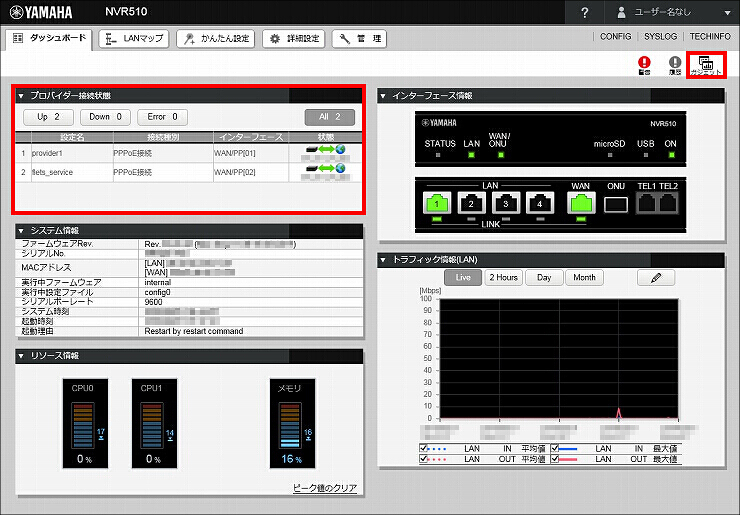Click the CPU0 usage gauge
The width and height of the screenshot is (740, 515).
click(85, 423)
